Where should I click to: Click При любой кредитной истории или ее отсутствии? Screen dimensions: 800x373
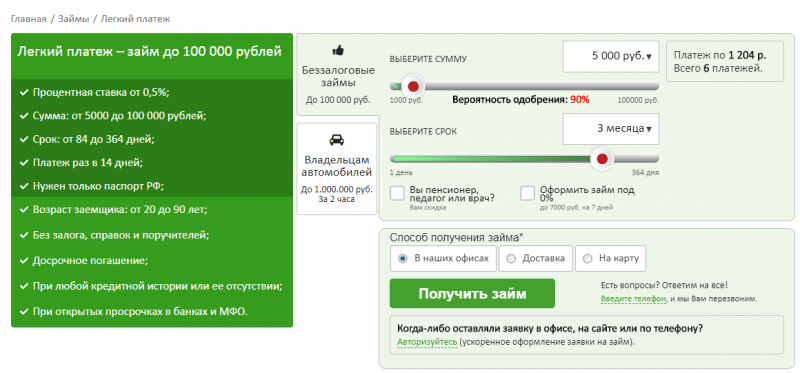(157, 286)
